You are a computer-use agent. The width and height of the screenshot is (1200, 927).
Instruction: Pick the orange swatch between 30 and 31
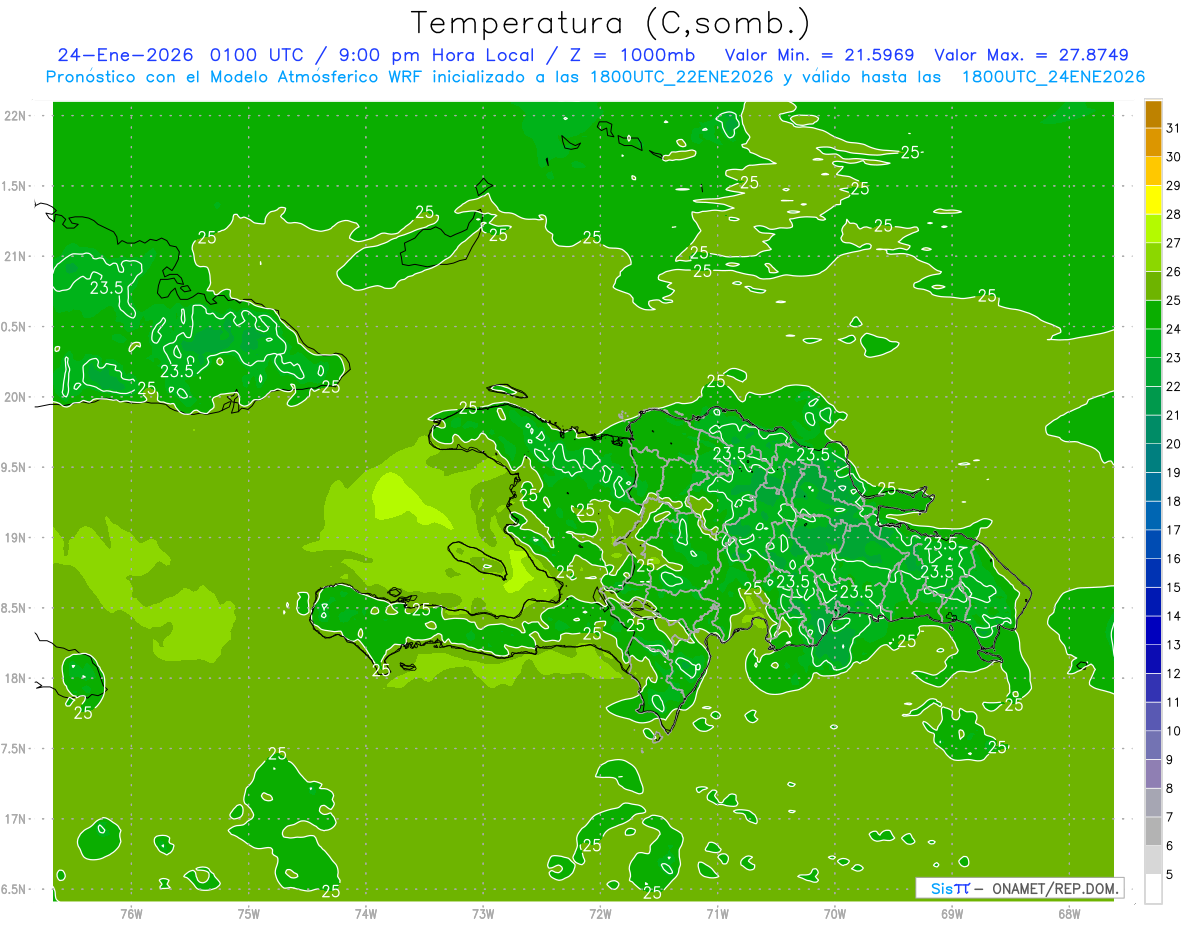point(1153,143)
